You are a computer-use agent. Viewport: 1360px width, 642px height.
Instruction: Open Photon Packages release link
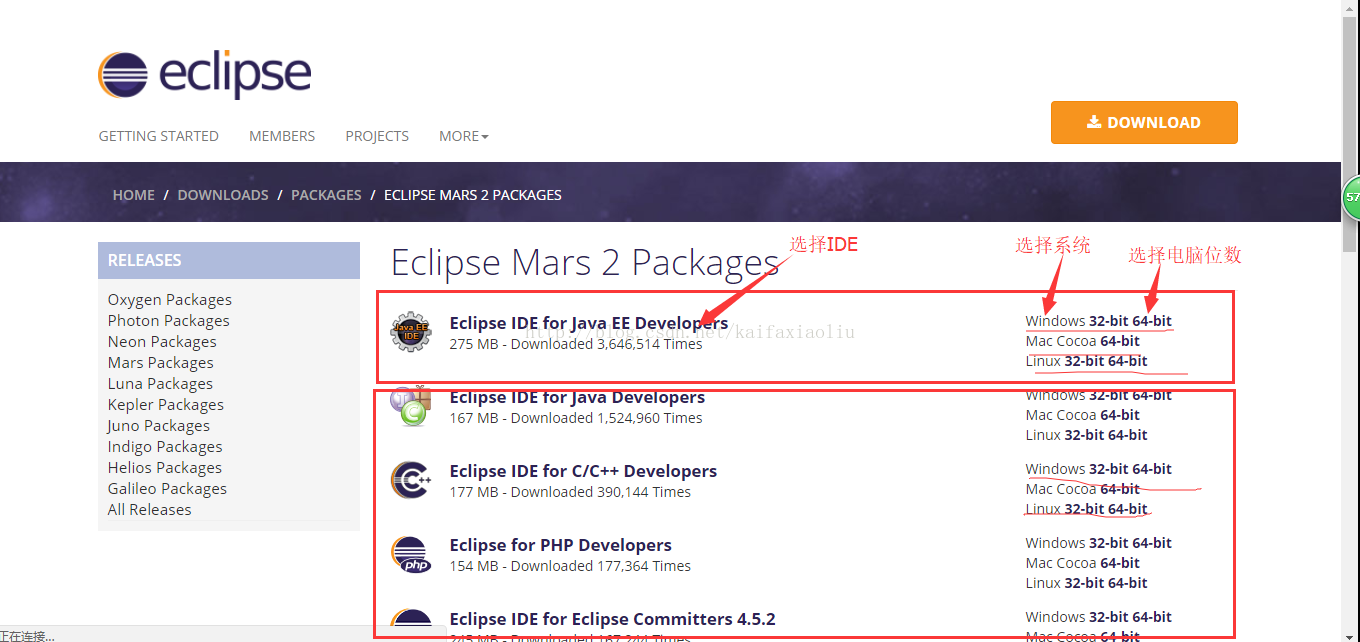pos(169,321)
